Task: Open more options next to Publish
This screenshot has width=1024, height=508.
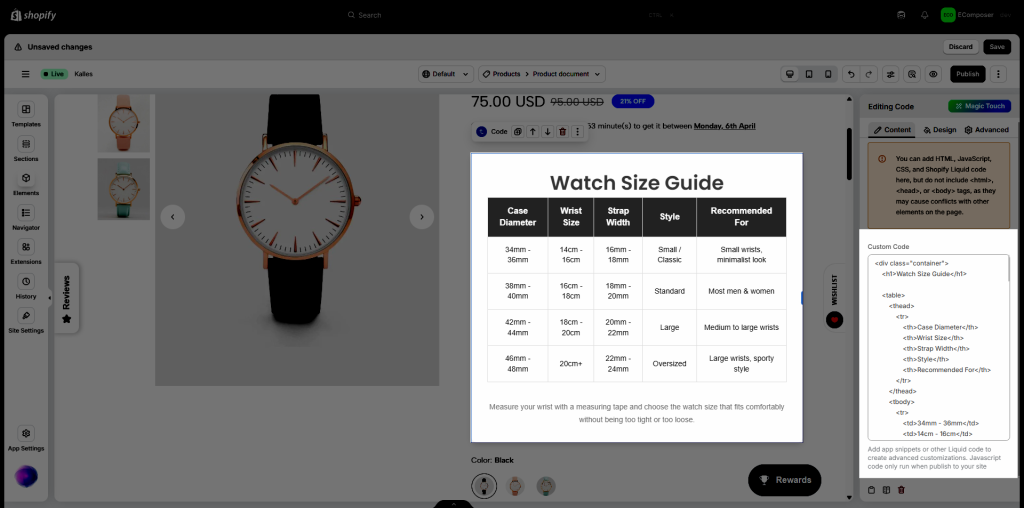Action: [x=999, y=74]
